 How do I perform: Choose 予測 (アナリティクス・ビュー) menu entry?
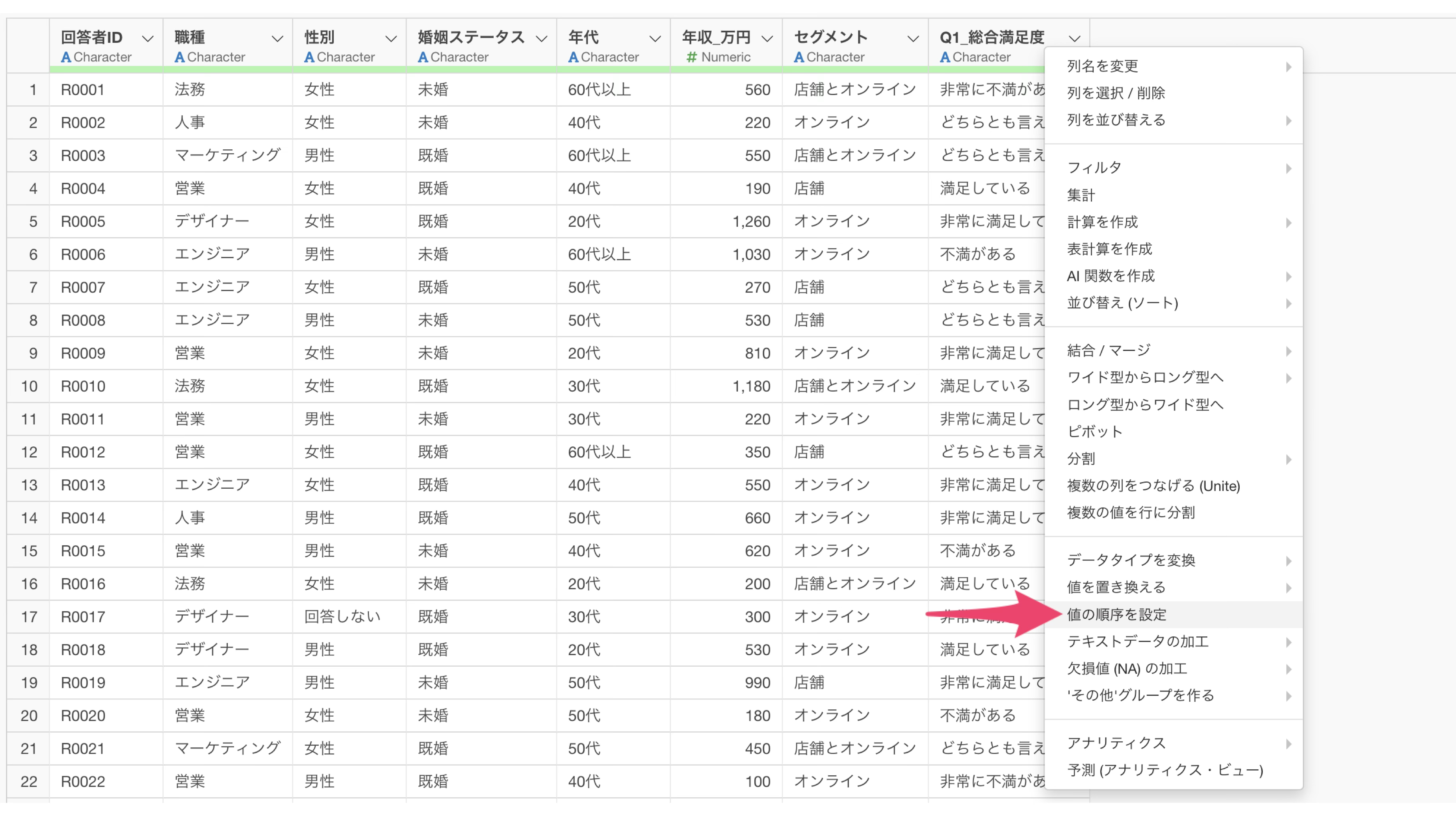1173,770
